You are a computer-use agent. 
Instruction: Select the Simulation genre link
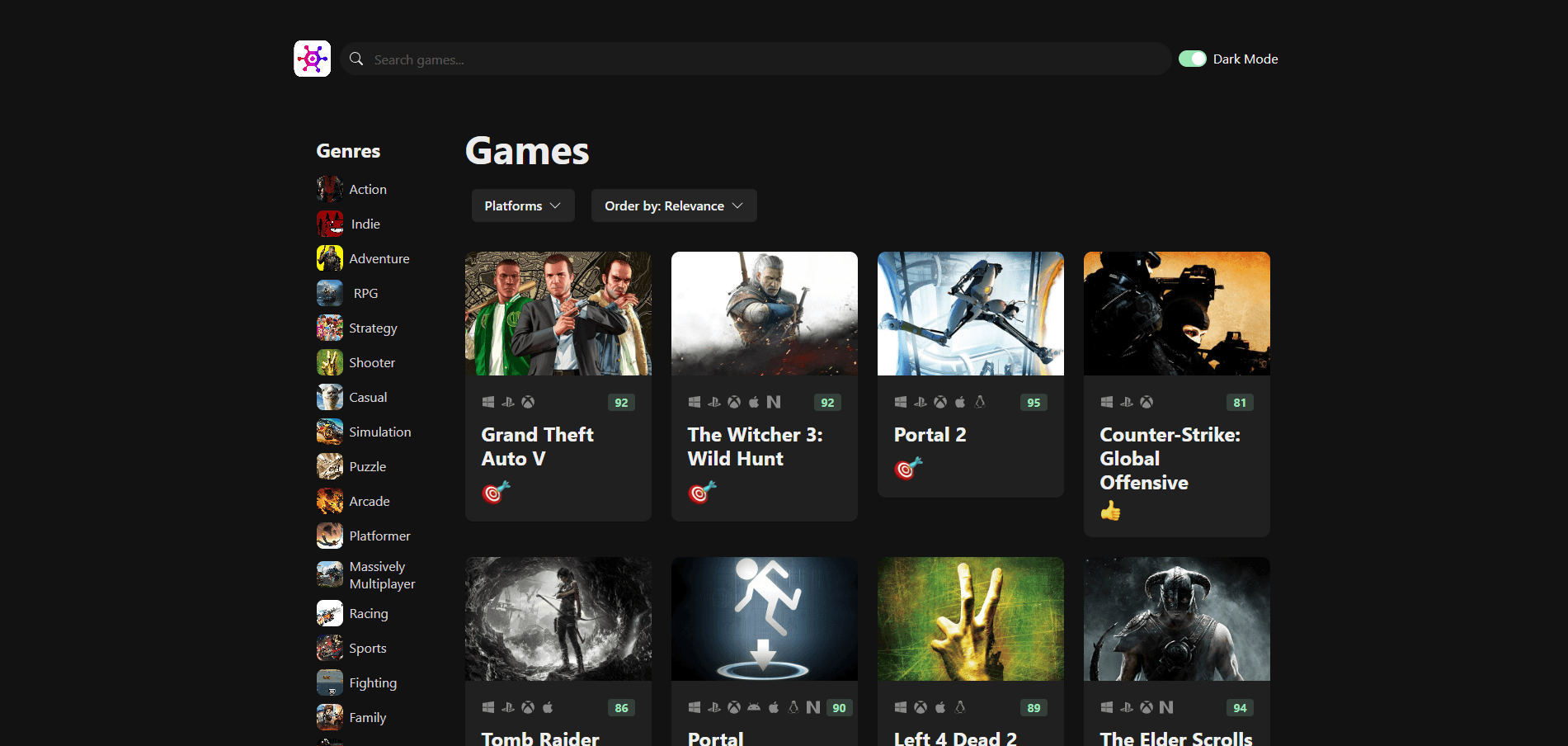[x=380, y=432]
